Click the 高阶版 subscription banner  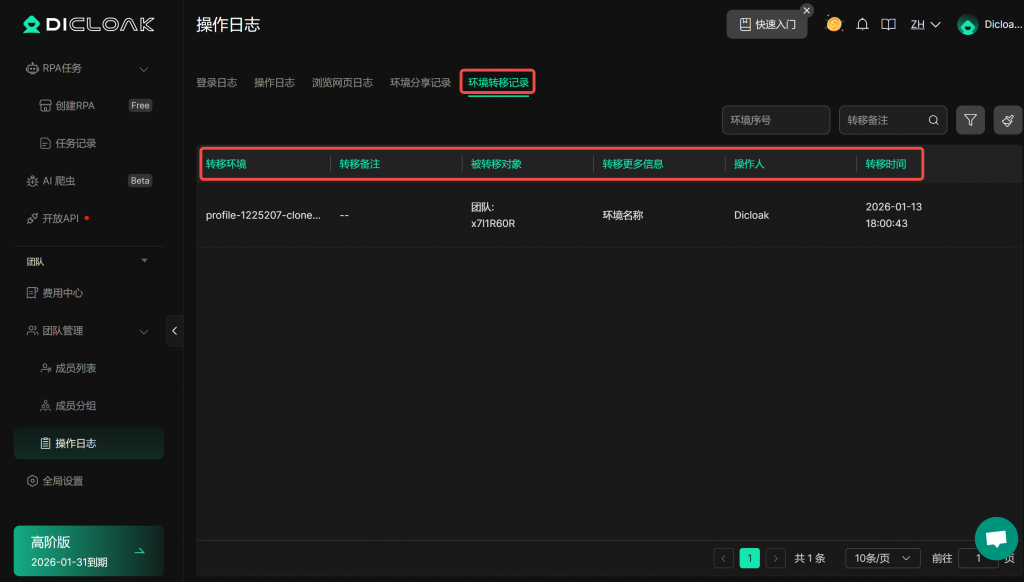[x=88, y=551]
